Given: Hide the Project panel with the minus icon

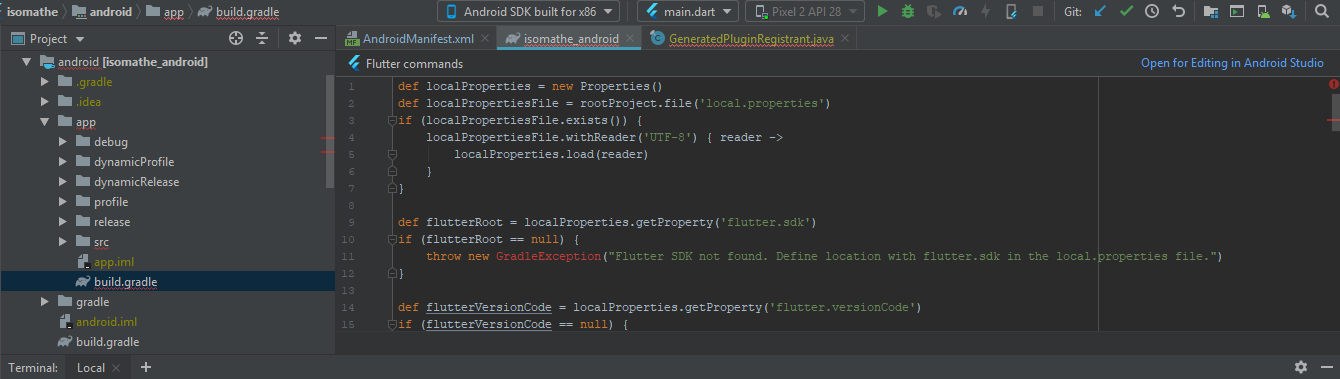Looking at the screenshot, I should coord(321,38).
